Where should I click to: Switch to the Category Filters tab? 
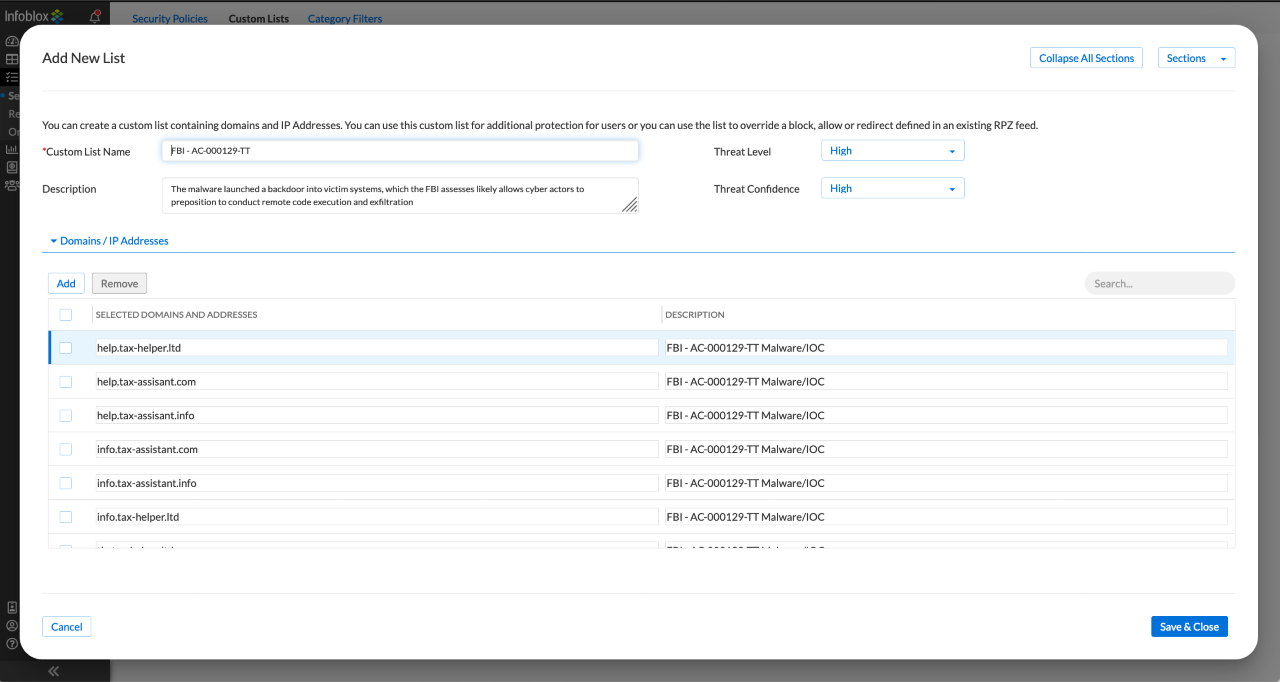344,19
